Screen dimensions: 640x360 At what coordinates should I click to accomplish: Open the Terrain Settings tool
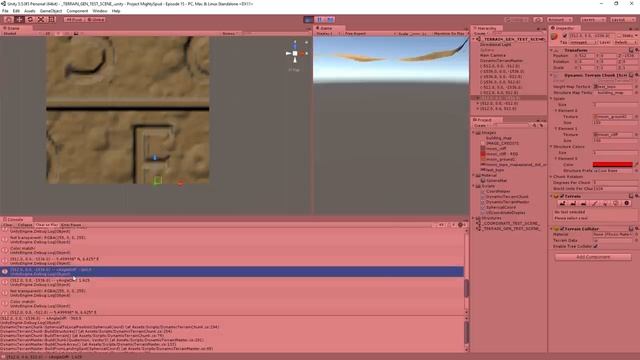point(627,203)
